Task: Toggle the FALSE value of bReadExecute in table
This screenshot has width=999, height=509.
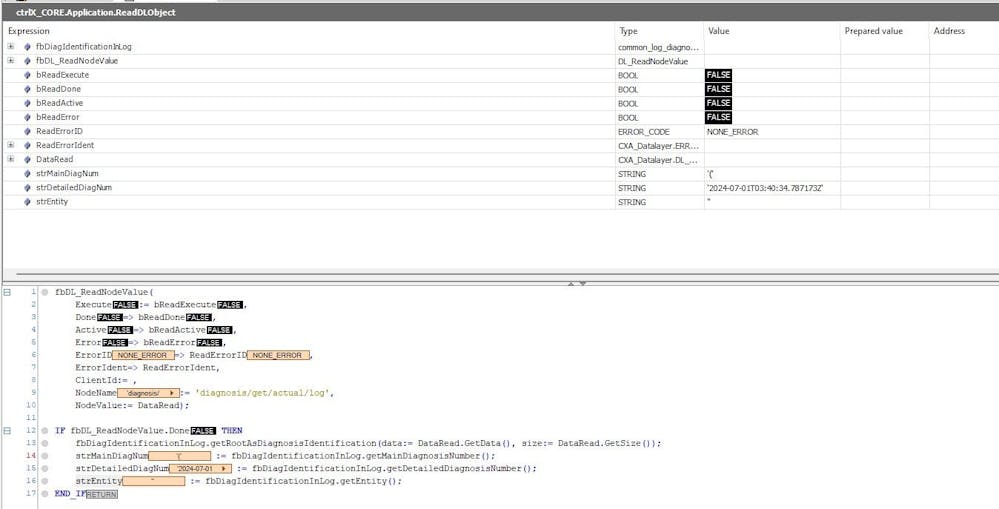Action: 718,75
